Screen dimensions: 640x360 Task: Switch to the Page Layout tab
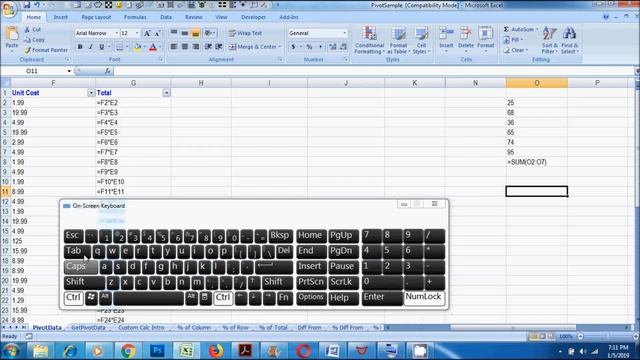click(x=96, y=17)
